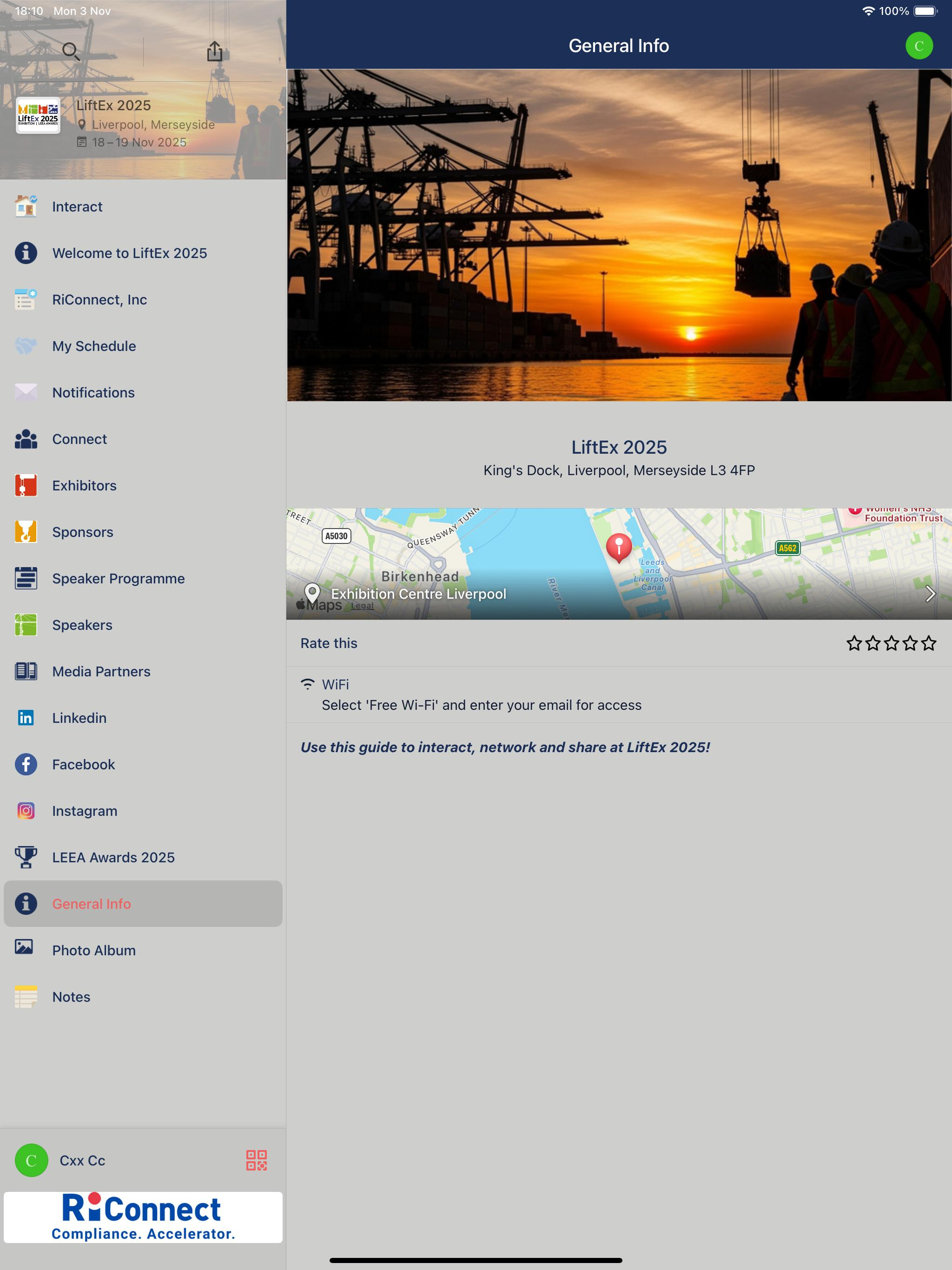The image size is (952, 1270).
Task: Open LEEA Awards 2025 trophy icon
Action: click(26, 857)
